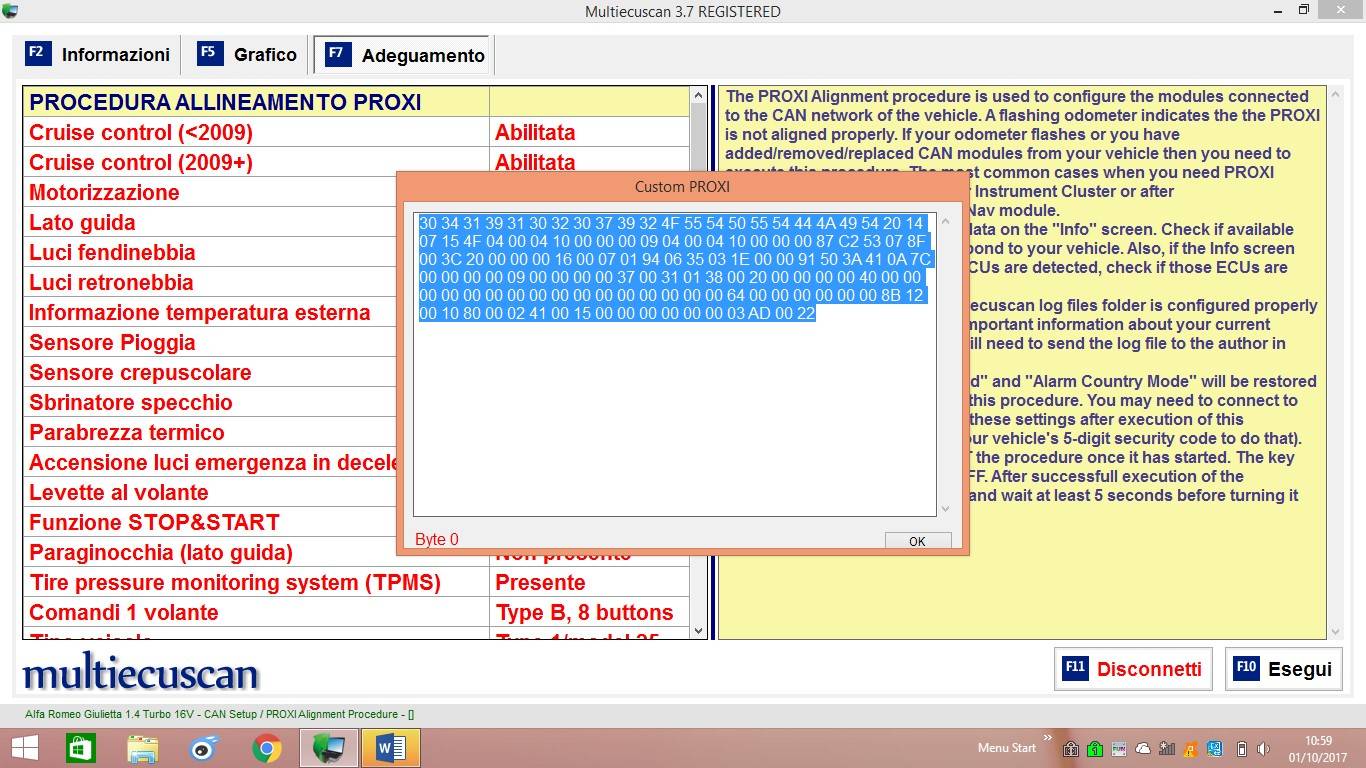This screenshot has width=1366, height=768.
Task: Select the 'Lato guida' parameter row
Action: pos(210,223)
